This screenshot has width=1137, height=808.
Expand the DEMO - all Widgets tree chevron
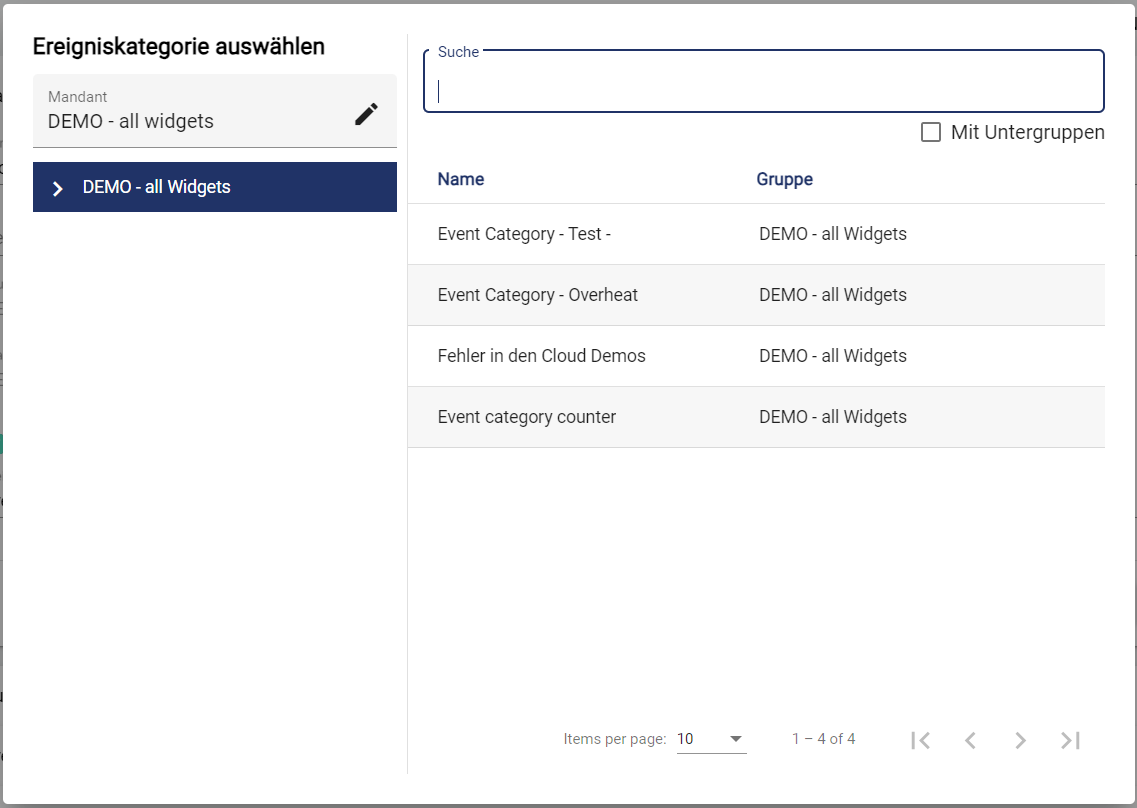(x=58, y=188)
